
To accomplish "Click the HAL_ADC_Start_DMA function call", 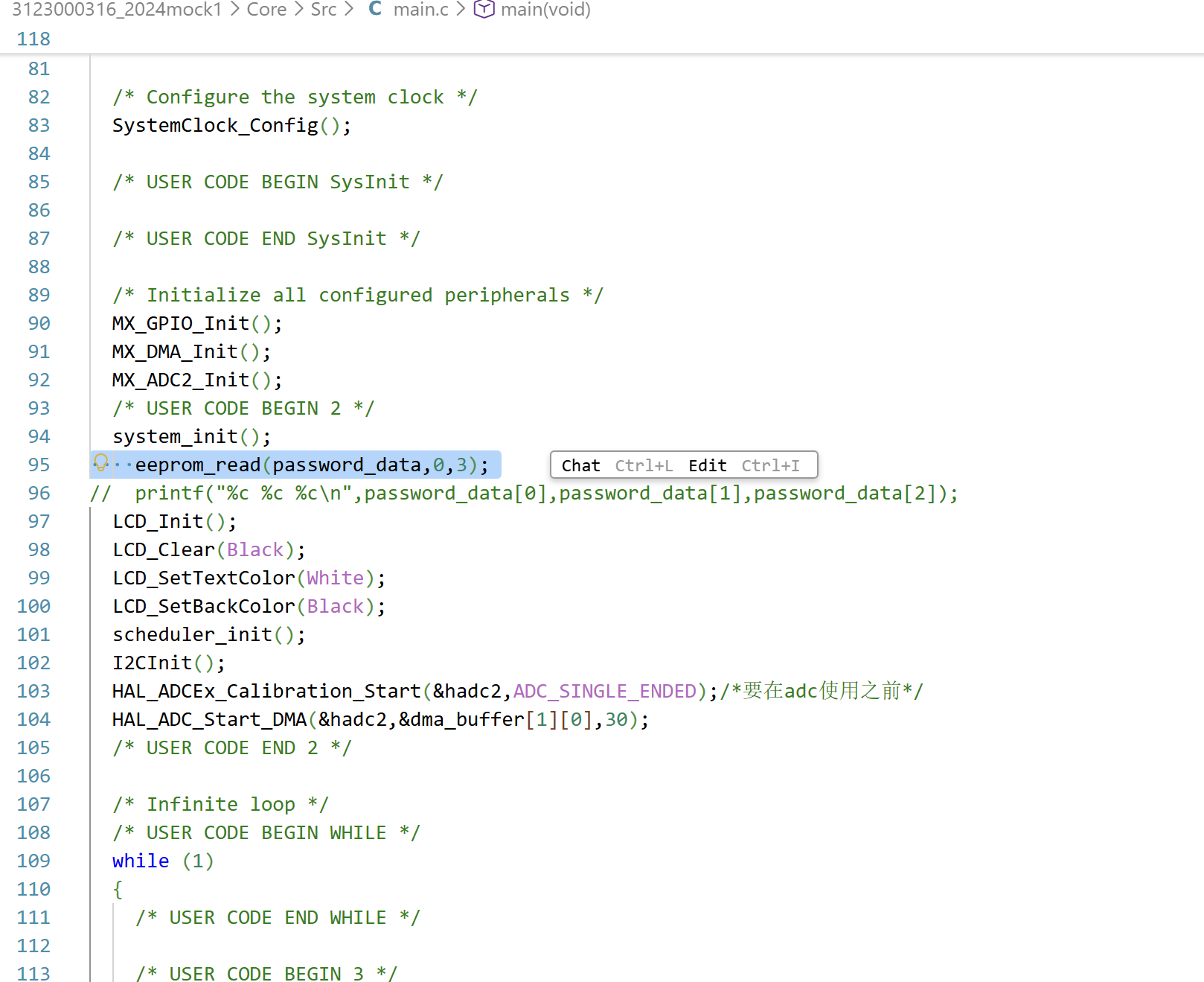I will 209,719.
